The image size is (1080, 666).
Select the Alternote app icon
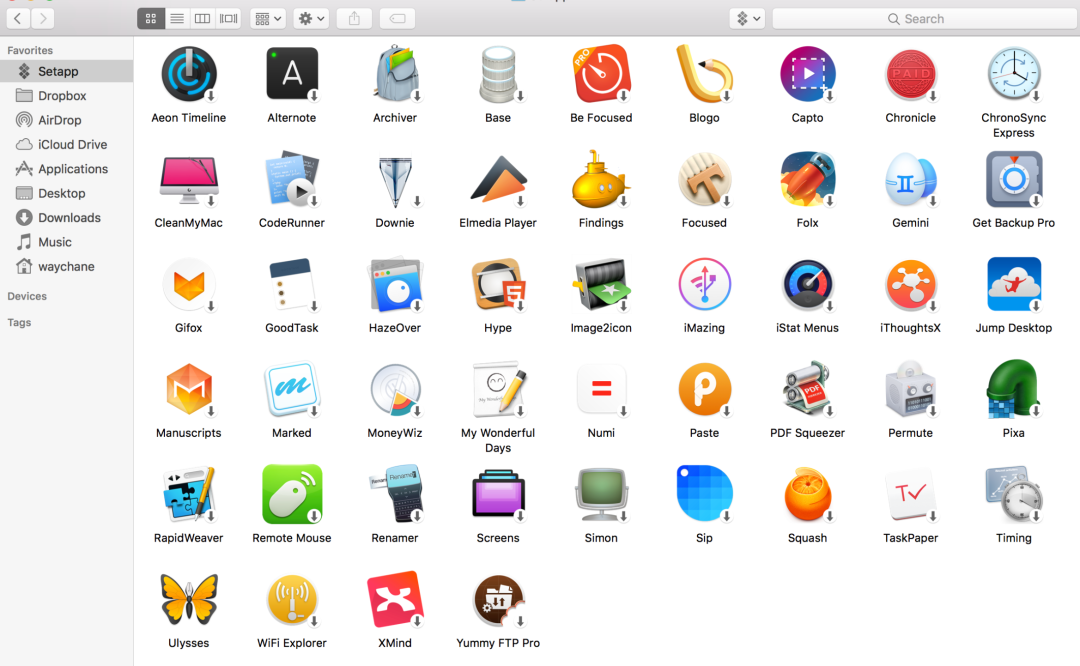[x=292, y=74]
